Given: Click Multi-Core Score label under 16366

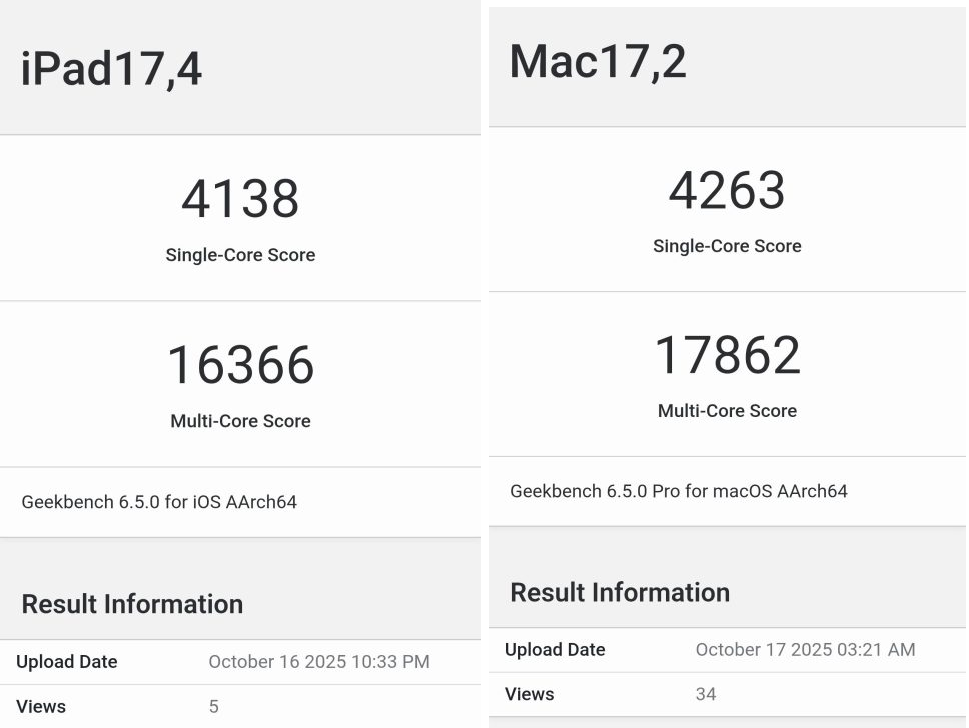Looking at the screenshot, I should 240,421.
